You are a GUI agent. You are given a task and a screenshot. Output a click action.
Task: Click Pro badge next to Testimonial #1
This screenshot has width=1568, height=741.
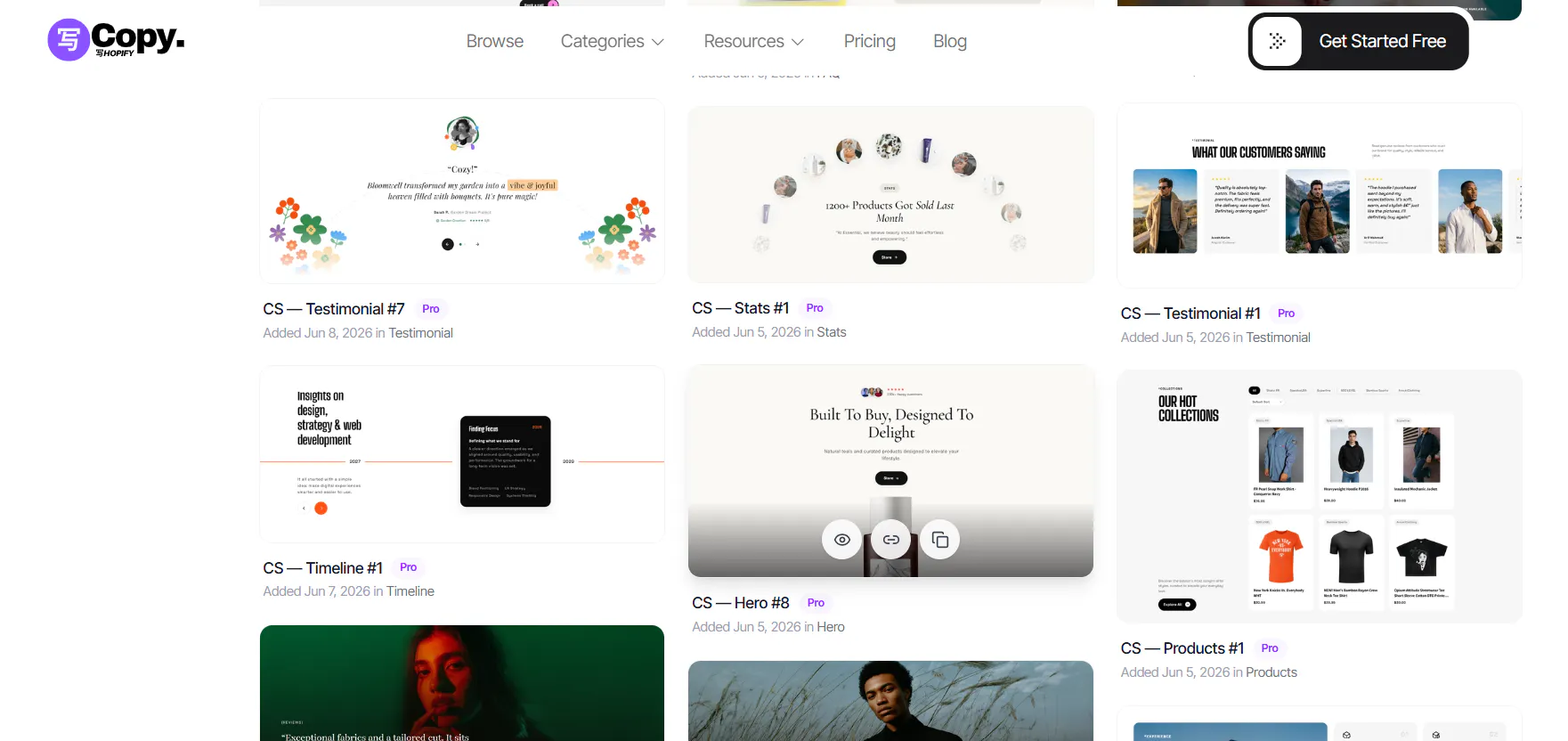click(x=1287, y=313)
